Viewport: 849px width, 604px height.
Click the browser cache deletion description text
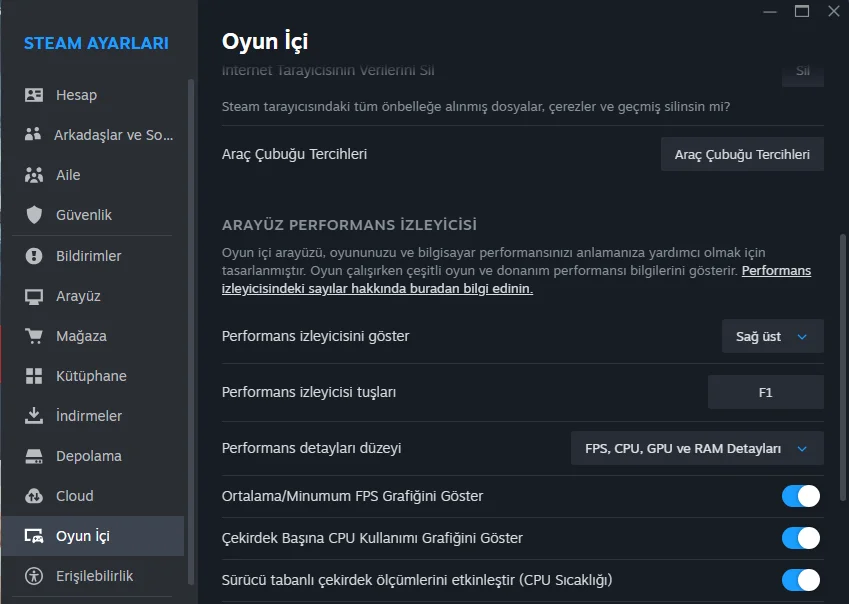tap(476, 107)
